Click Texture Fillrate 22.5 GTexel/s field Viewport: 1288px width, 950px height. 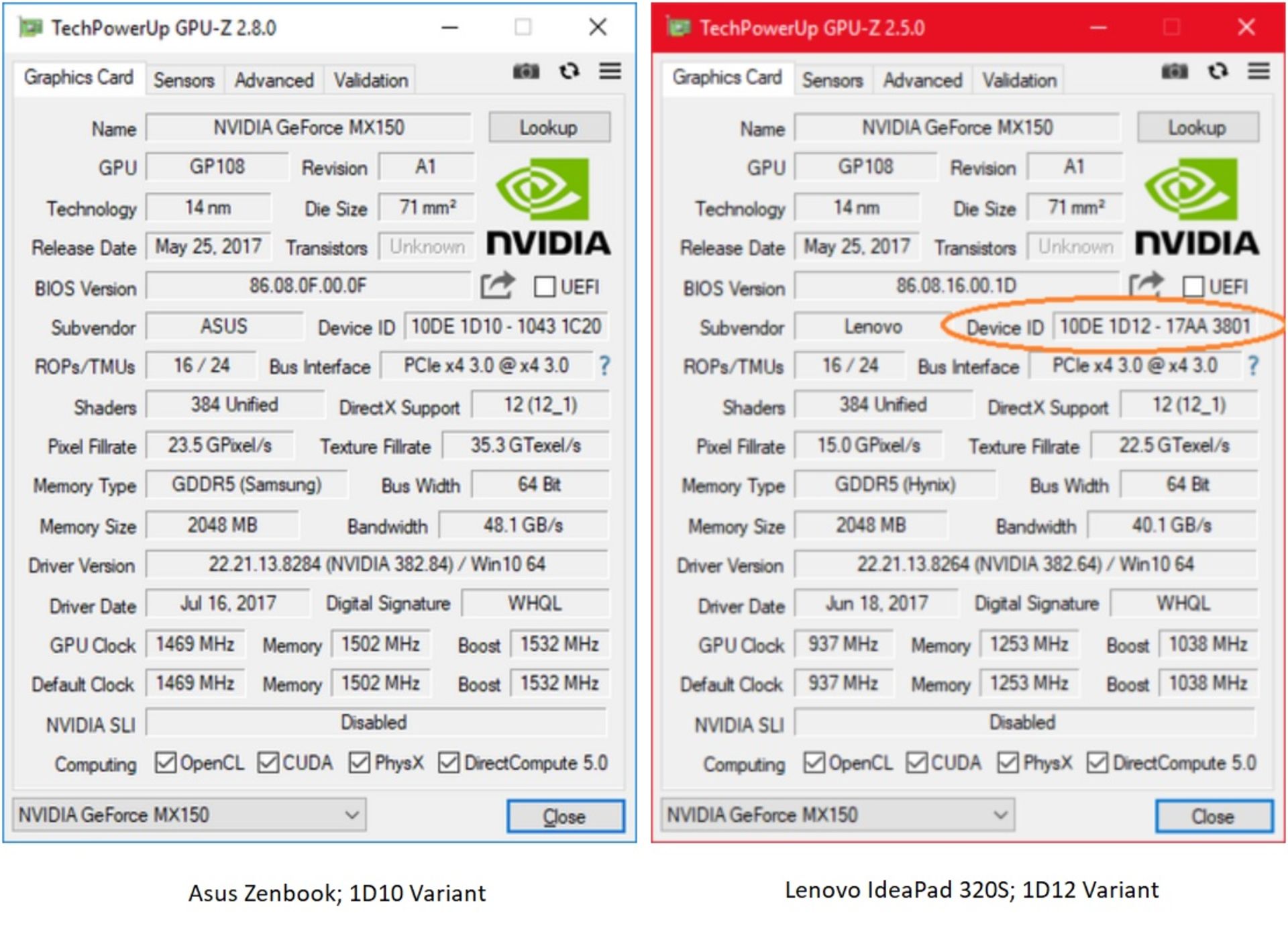pos(1175,445)
